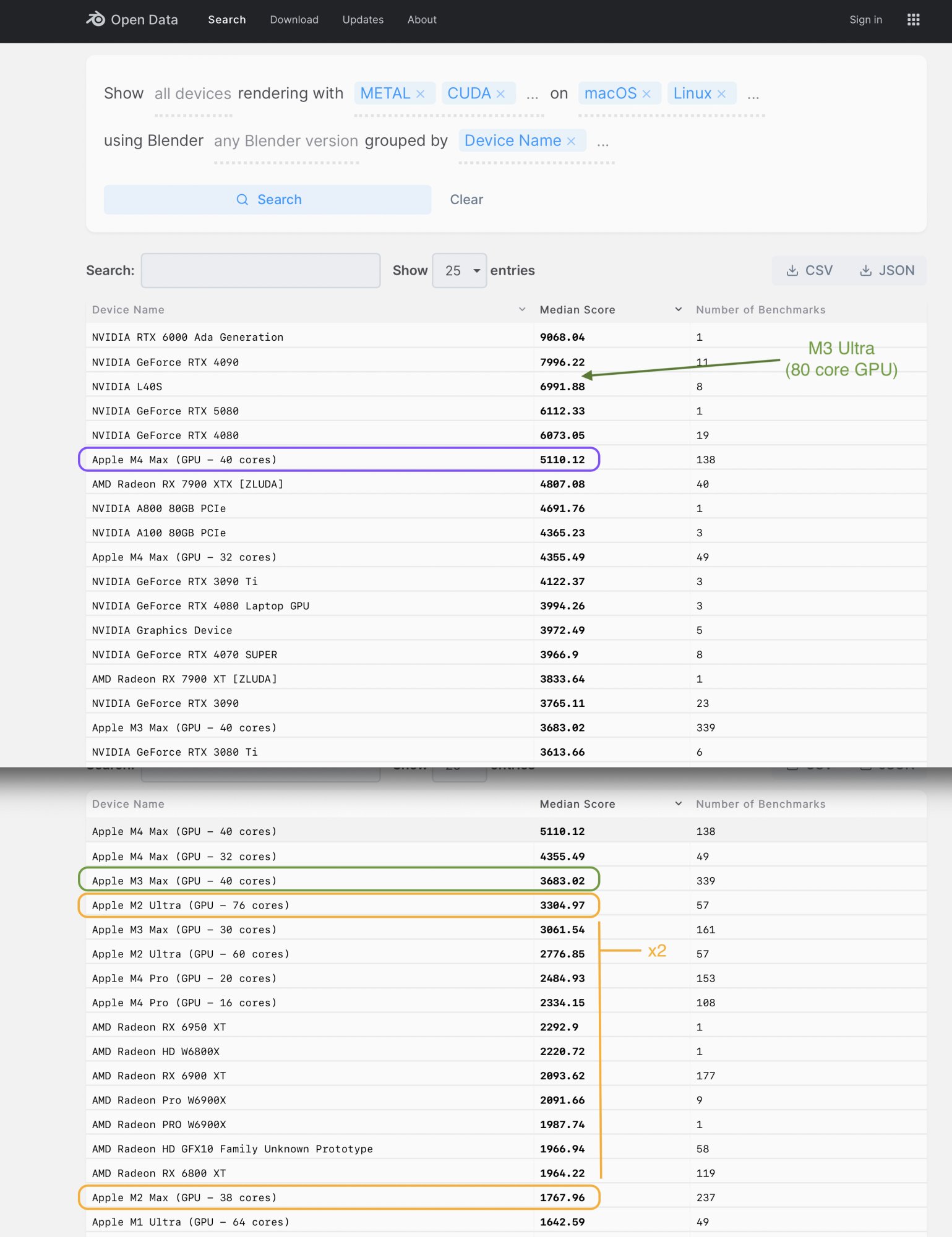Click Number of Benchmarks header in top table
Image resolution: width=952 pixels, height=1237 pixels.
click(761, 309)
